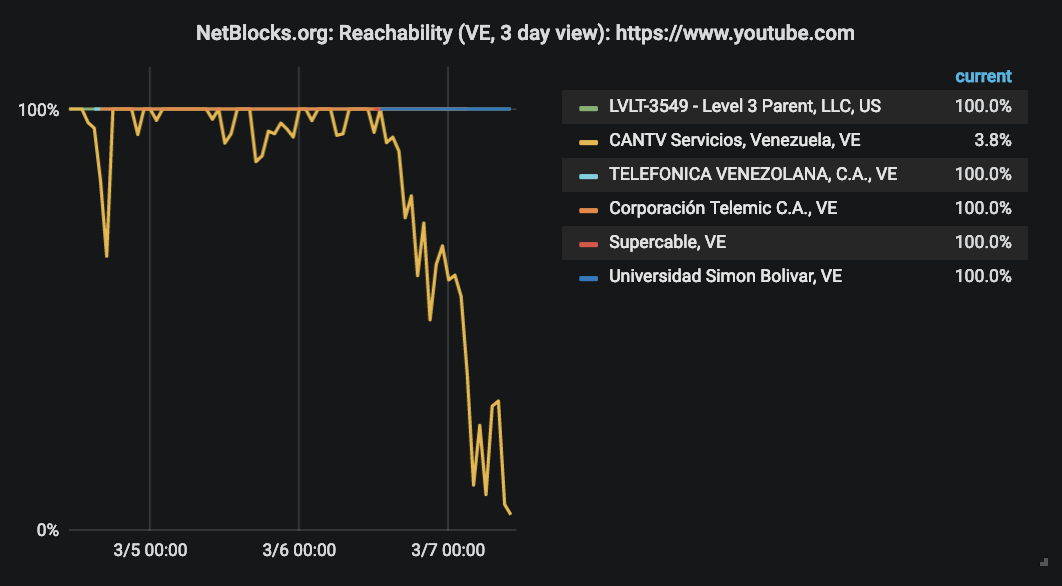Viewport: 1062px width, 586px height.
Task: Toggle the Corporación Telemic C.A. series
Action: tap(723, 208)
